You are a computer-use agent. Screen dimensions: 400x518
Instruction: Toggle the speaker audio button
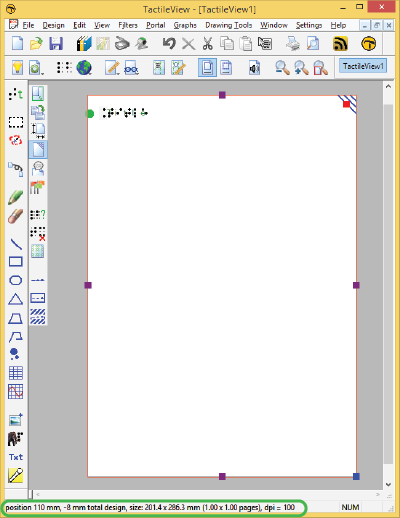point(254,68)
